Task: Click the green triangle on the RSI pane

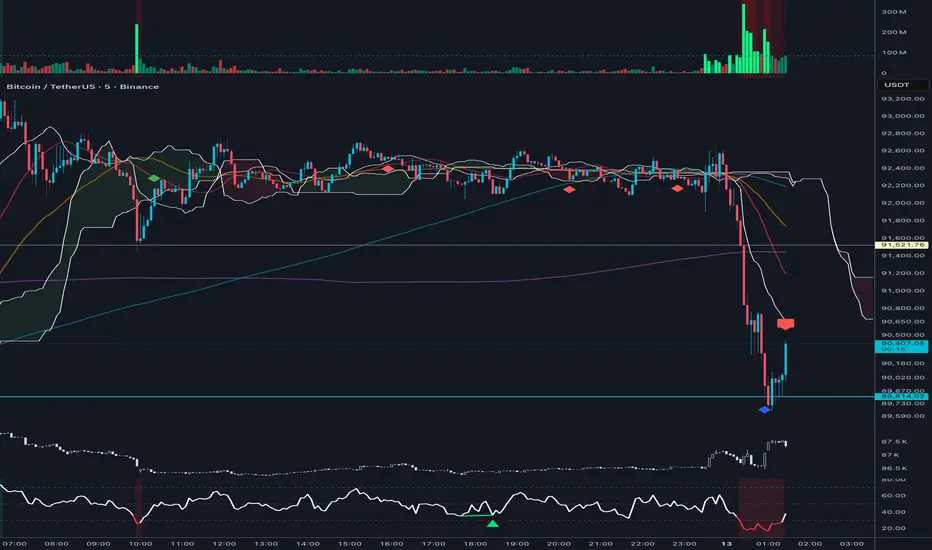Action: point(493,523)
